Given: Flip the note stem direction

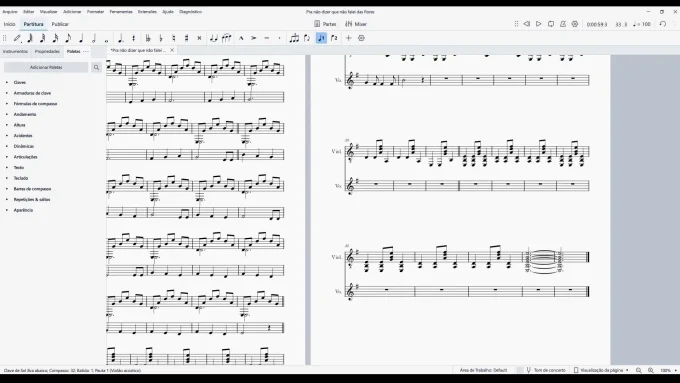Looking at the screenshot, I should (307, 38).
